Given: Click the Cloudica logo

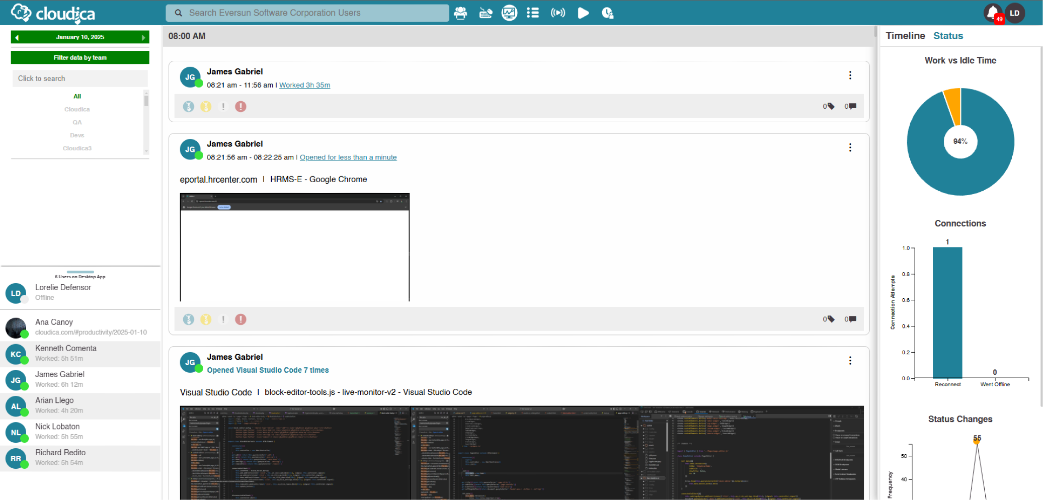Looking at the screenshot, I should coord(53,13).
